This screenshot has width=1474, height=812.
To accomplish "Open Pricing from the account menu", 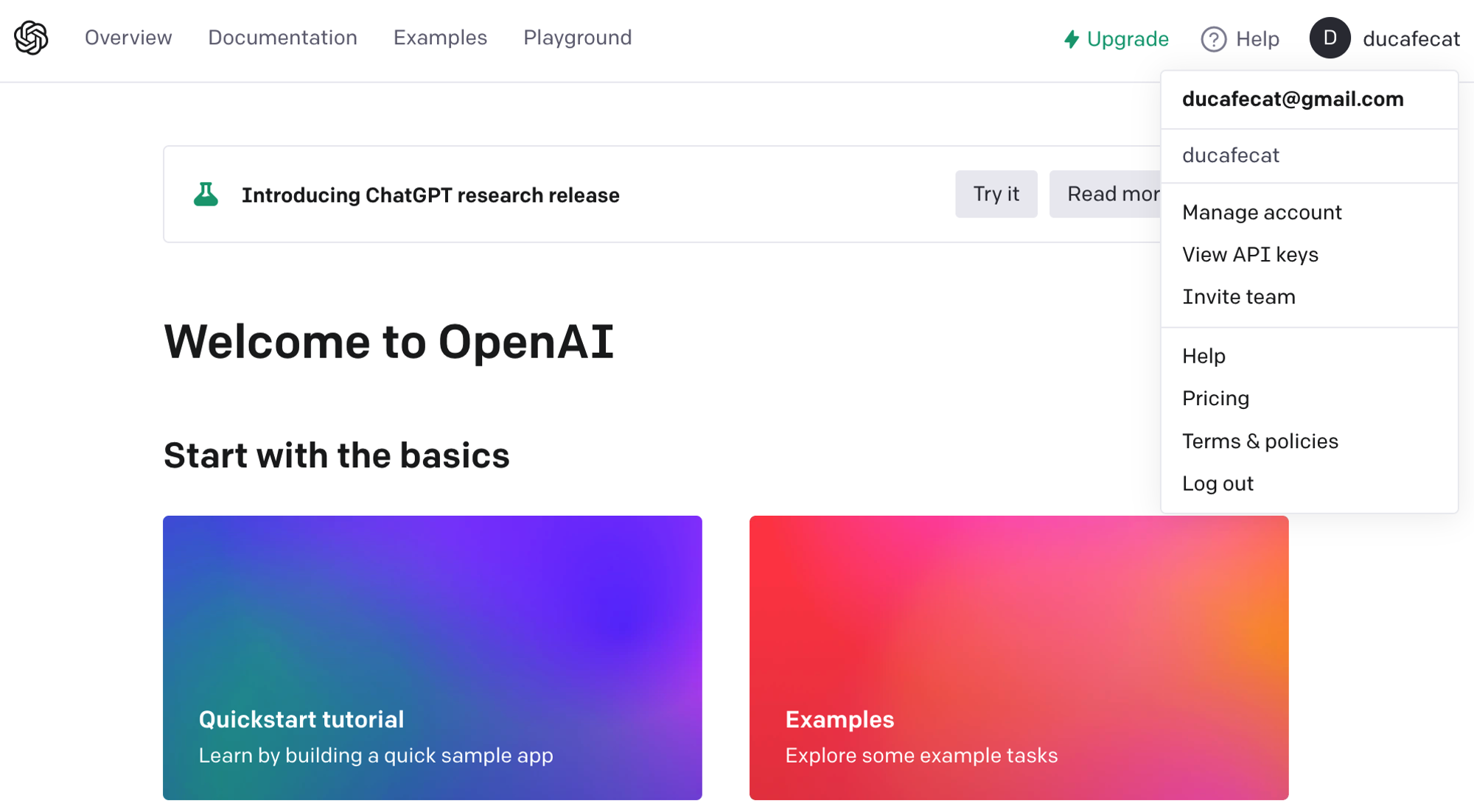I will [x=1309, y=399].
